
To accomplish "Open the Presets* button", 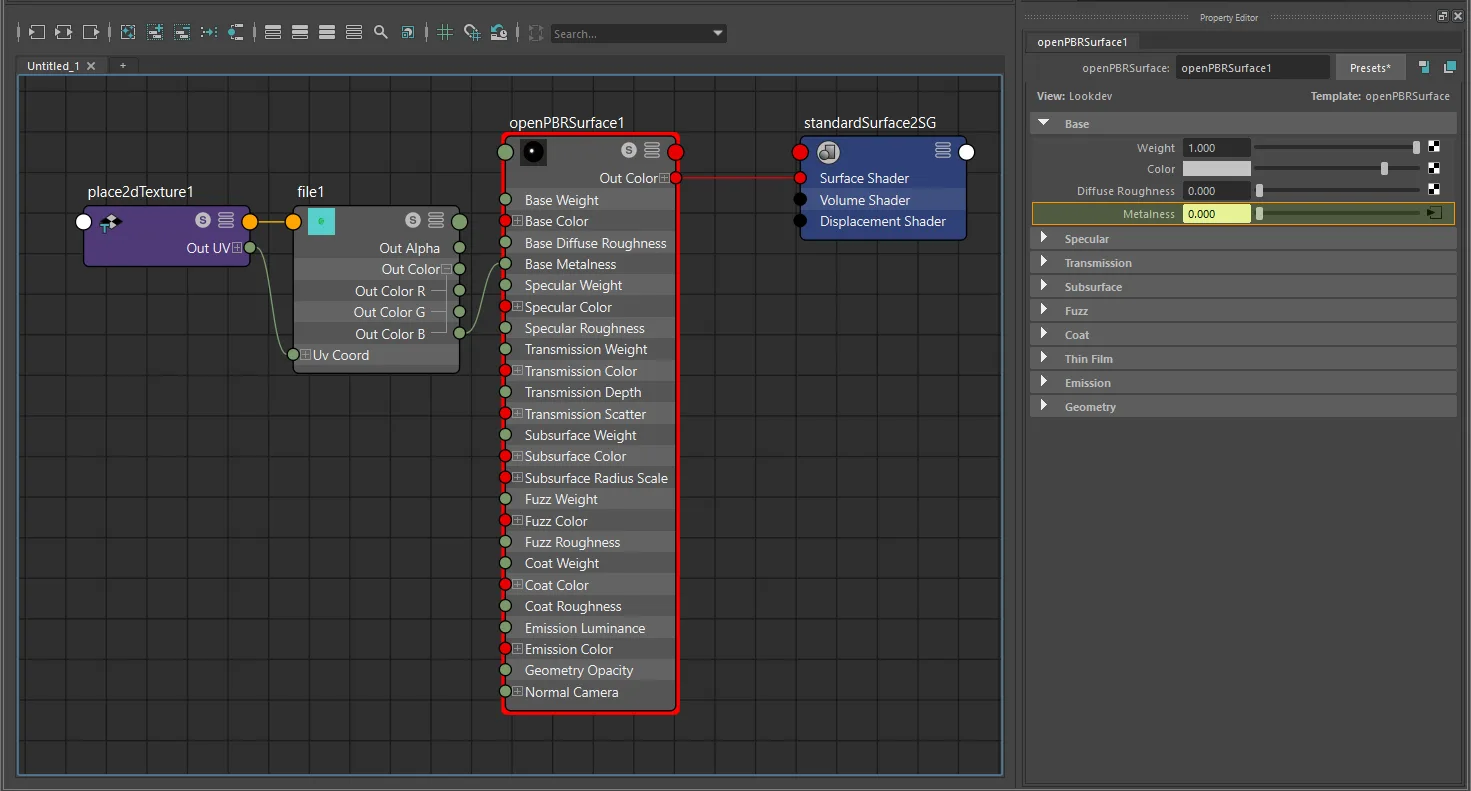I will tap(1370, 68).
